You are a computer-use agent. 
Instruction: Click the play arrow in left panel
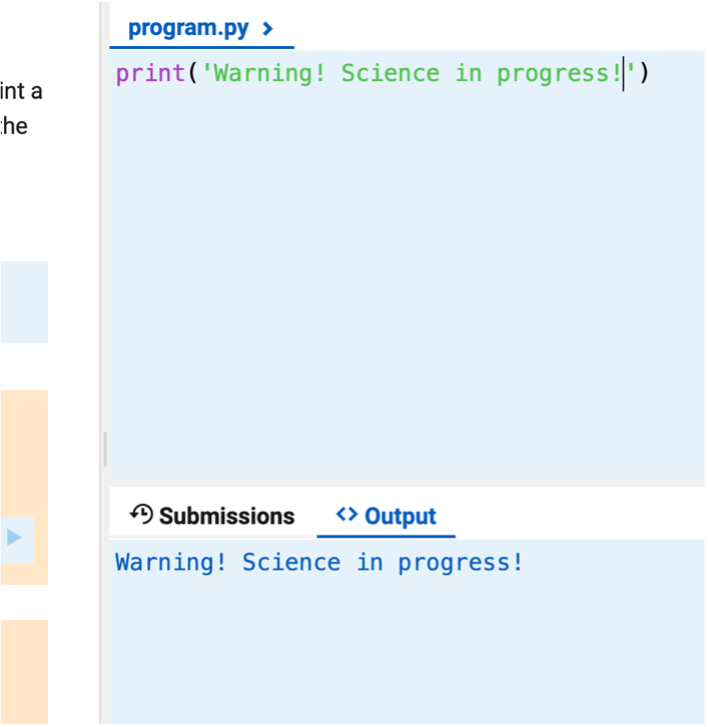14,538
